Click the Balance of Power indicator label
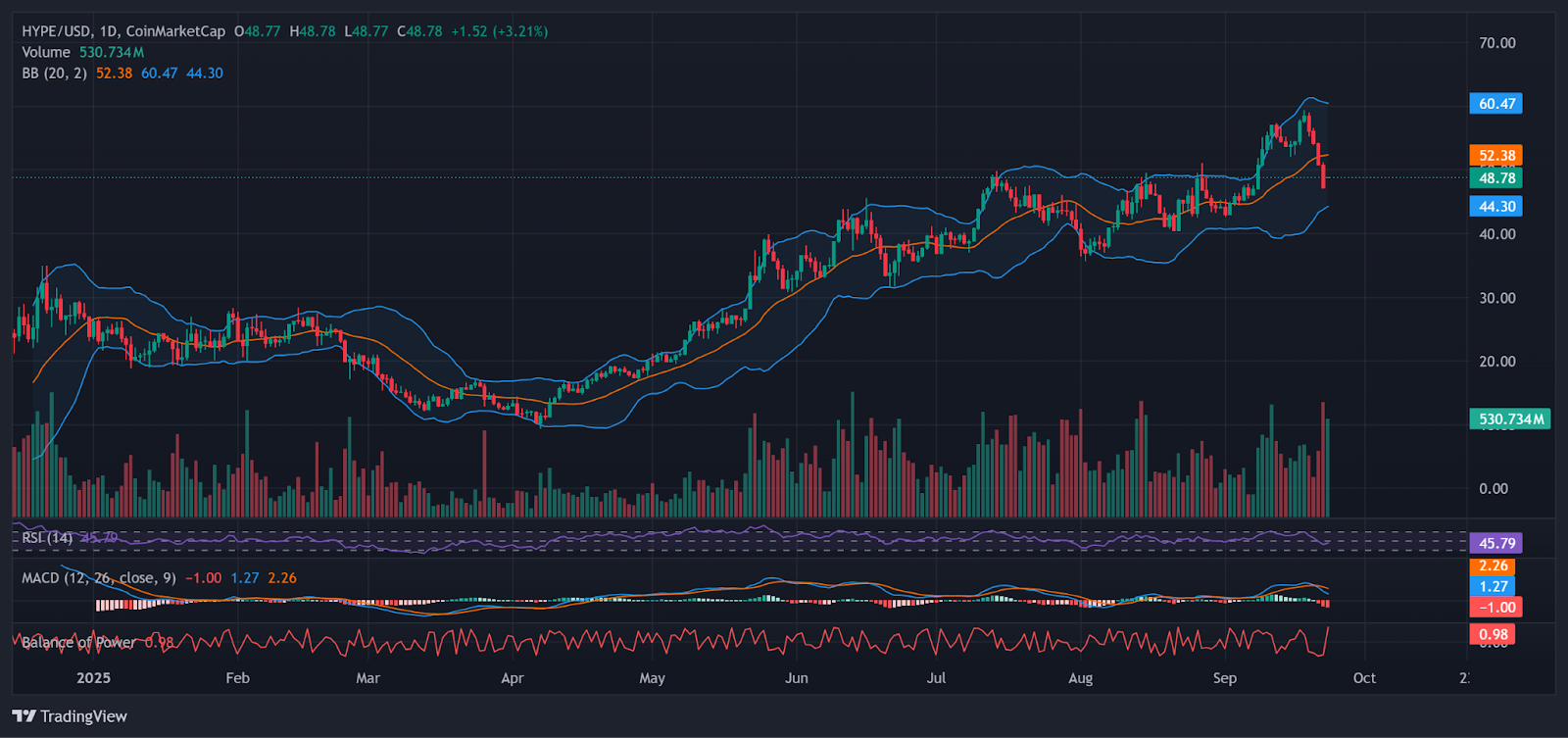This screenshot has width=1568, height=738. pyautogui.click(x=78, y=643)
